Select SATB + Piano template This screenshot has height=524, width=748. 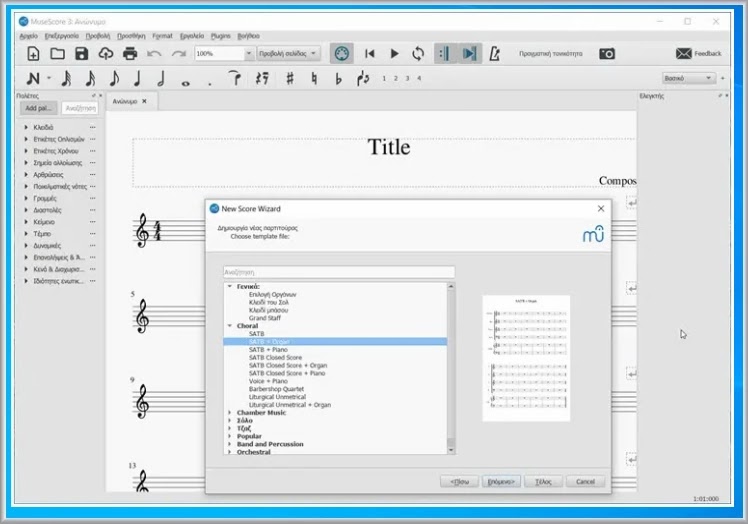click(268, 350)
